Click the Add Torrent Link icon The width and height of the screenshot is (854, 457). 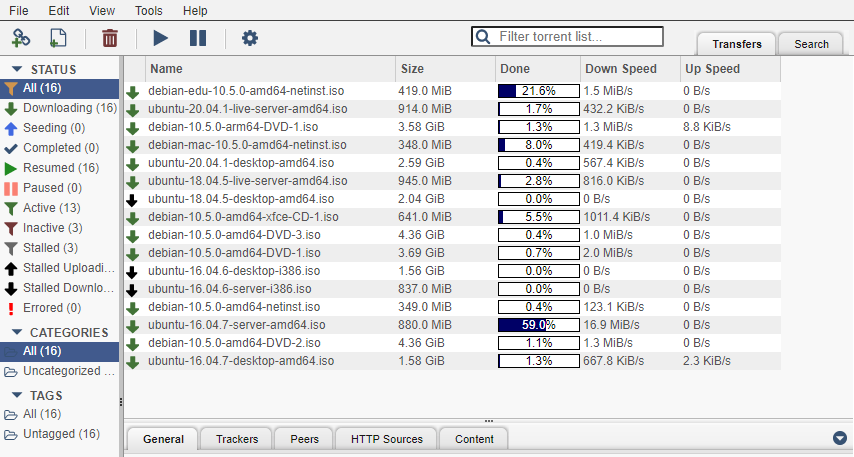tap(21, 38)
